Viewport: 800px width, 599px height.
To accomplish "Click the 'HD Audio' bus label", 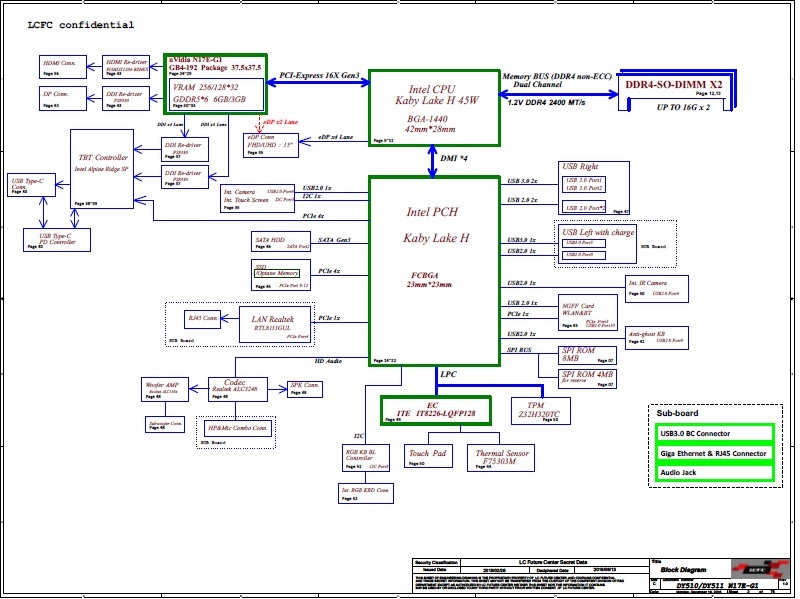I will (328, 361).
